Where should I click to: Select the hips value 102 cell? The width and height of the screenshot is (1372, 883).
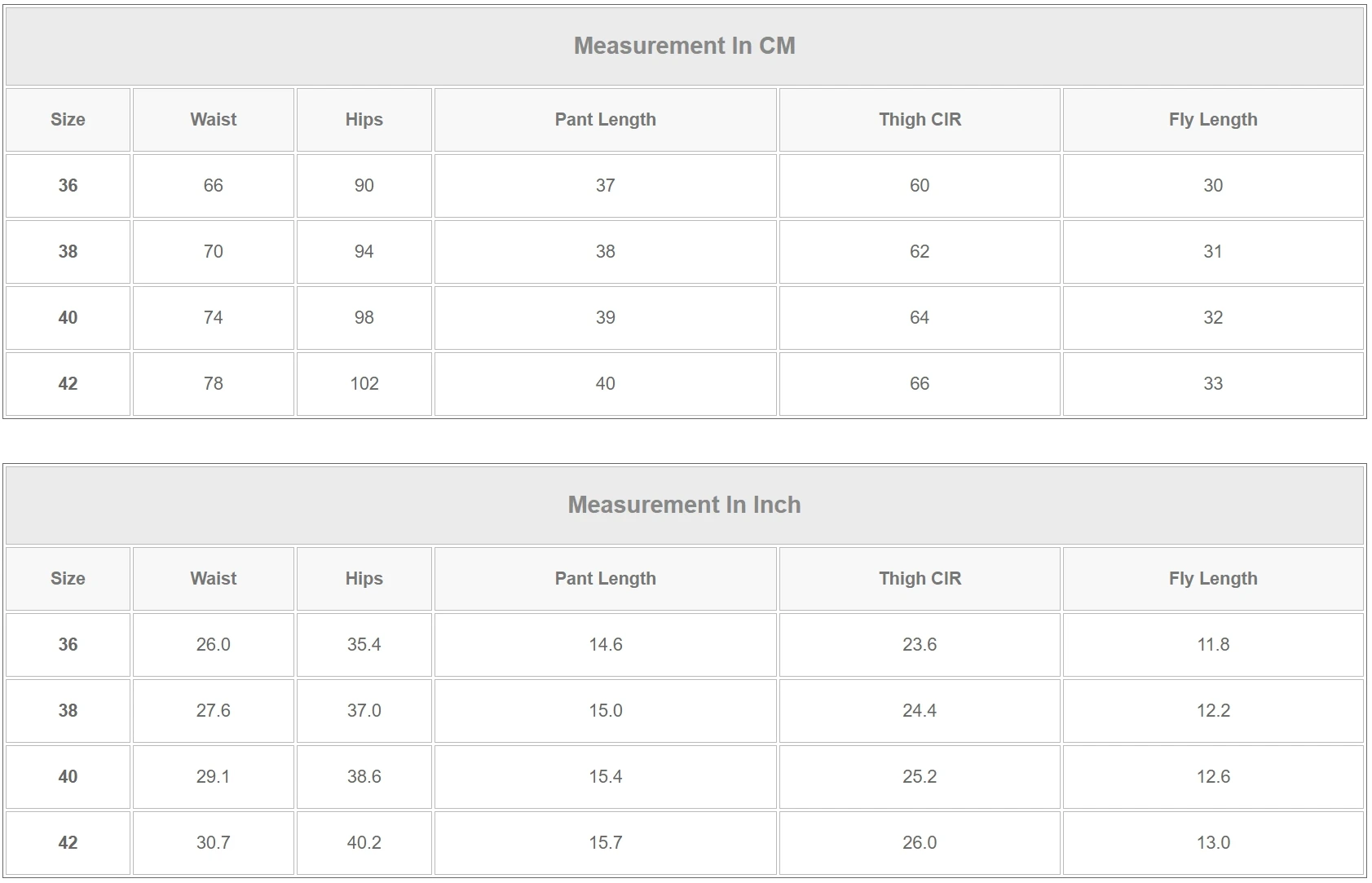[x=364, y=384]
